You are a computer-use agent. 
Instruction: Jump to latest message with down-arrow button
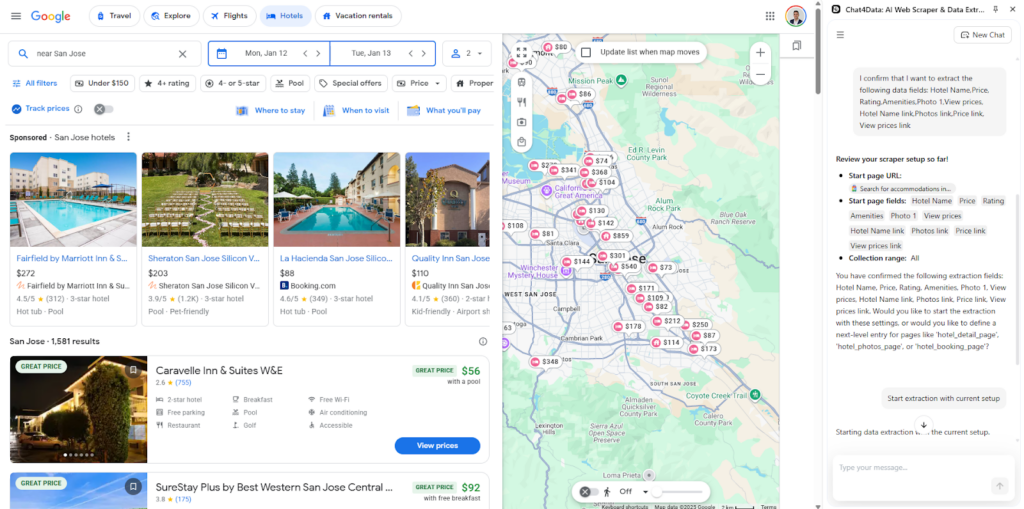tap(923, 425)
